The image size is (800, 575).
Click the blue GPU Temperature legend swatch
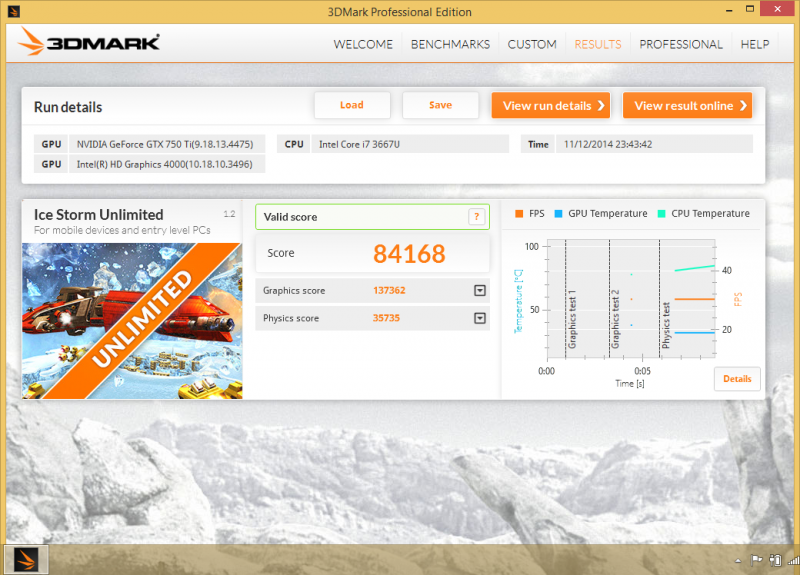[x=558, y=214]
